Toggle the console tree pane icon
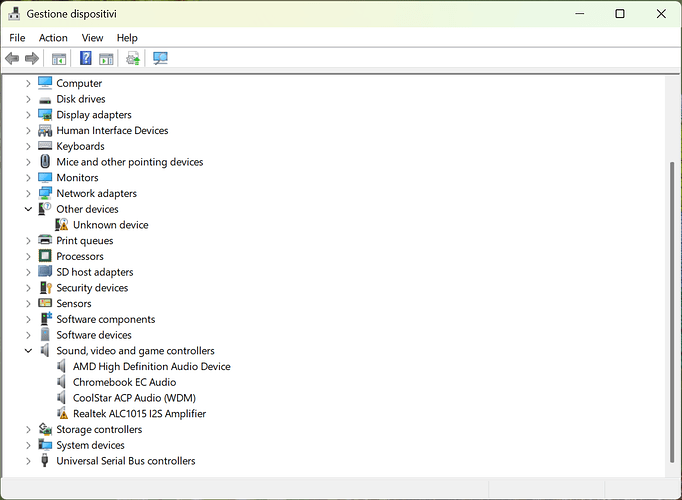682x500 pixels. click(59, 58)
